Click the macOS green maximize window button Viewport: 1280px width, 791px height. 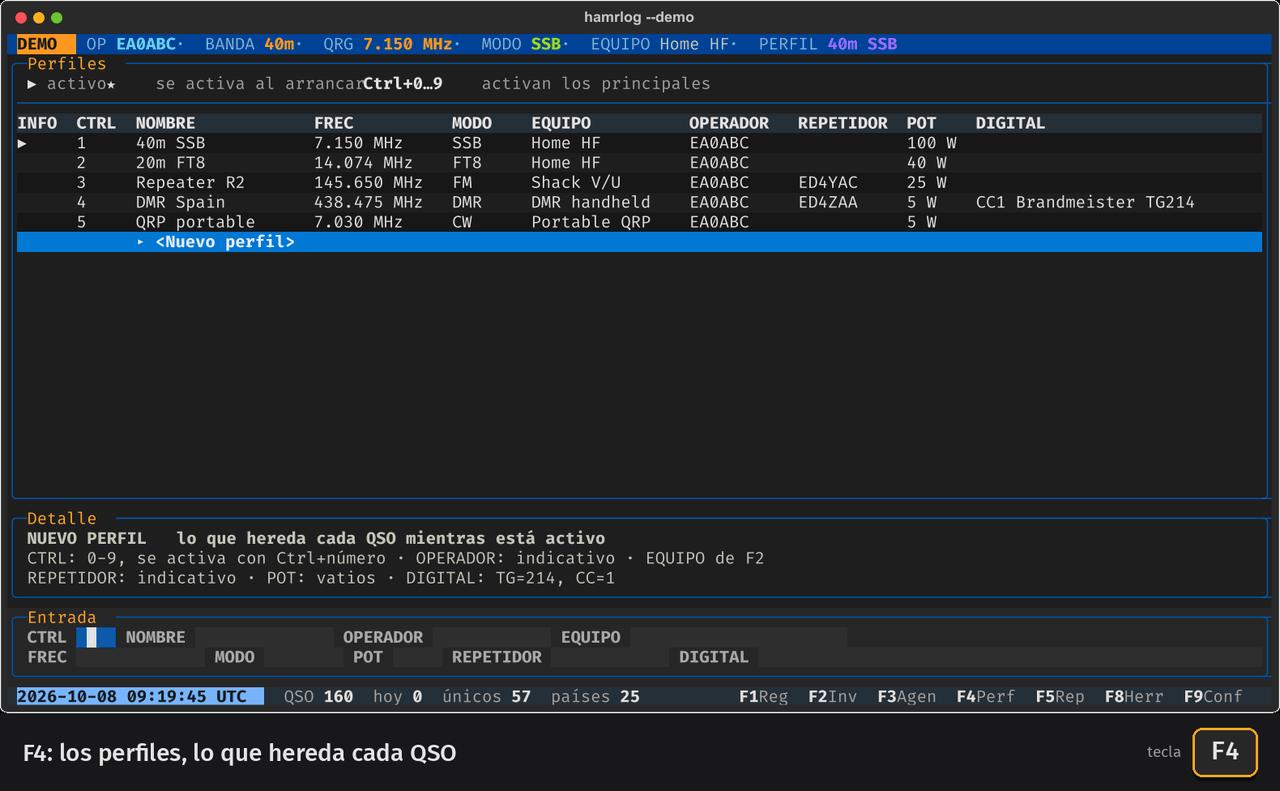tap(57, 17)
